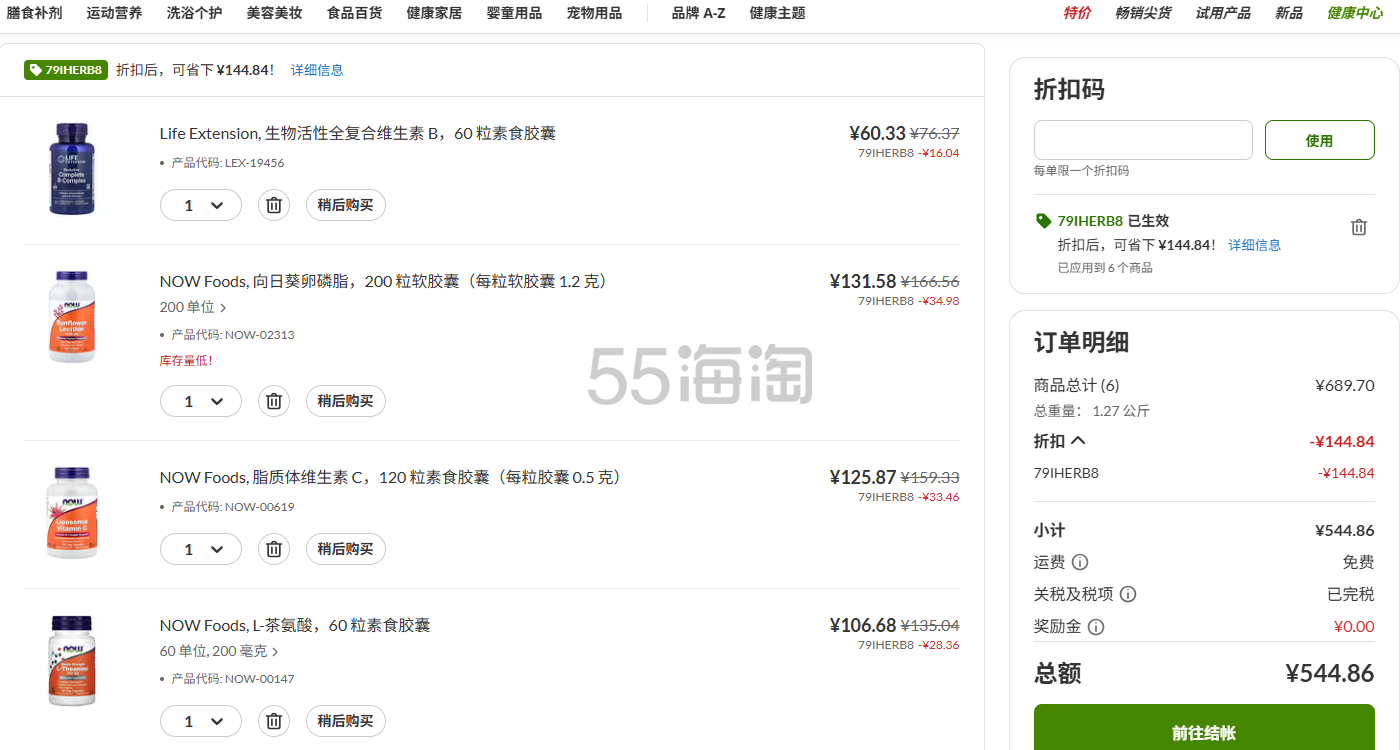
Task: Click shipping fee info icon
Action: [1080, 562]
